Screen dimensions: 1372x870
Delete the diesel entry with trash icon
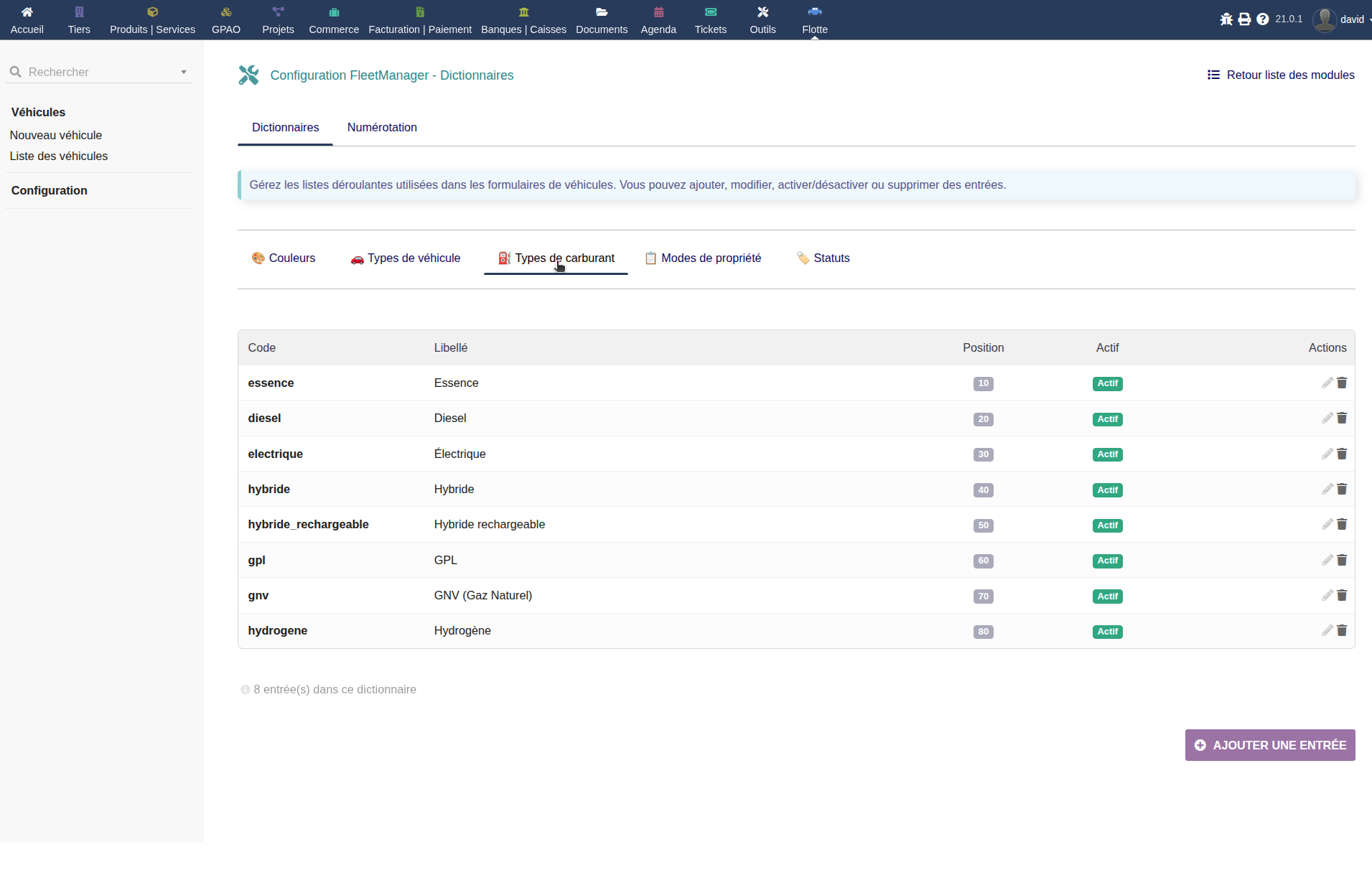(1342, 418)
